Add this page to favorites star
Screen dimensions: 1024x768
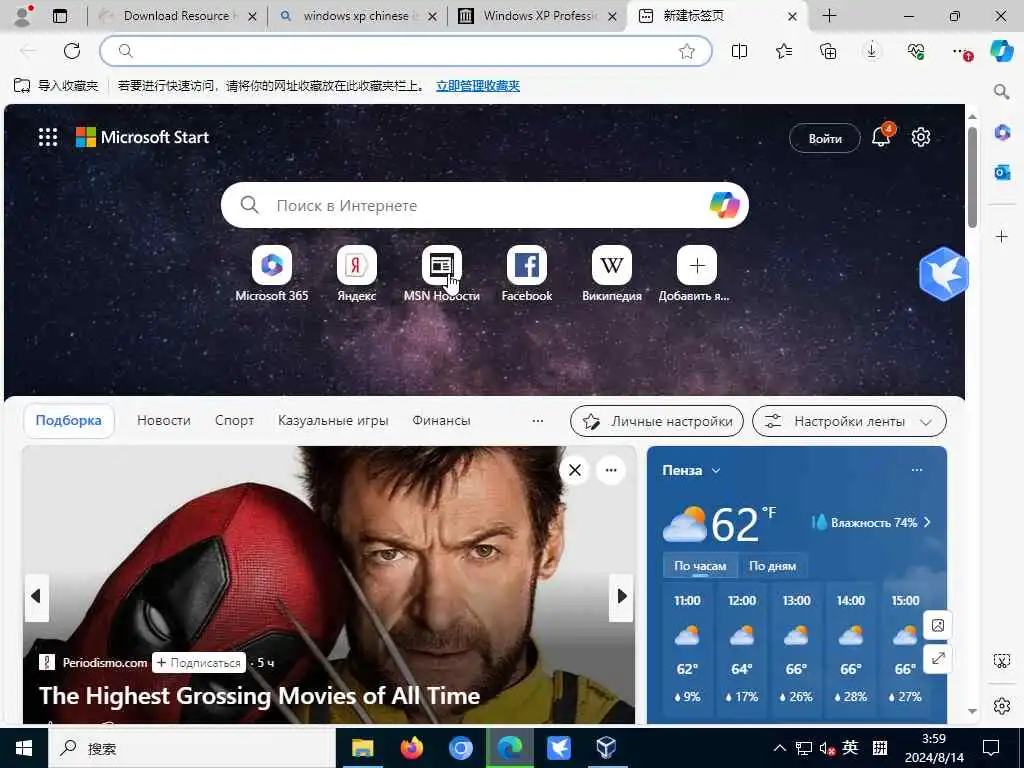click(x=686, y=51)
